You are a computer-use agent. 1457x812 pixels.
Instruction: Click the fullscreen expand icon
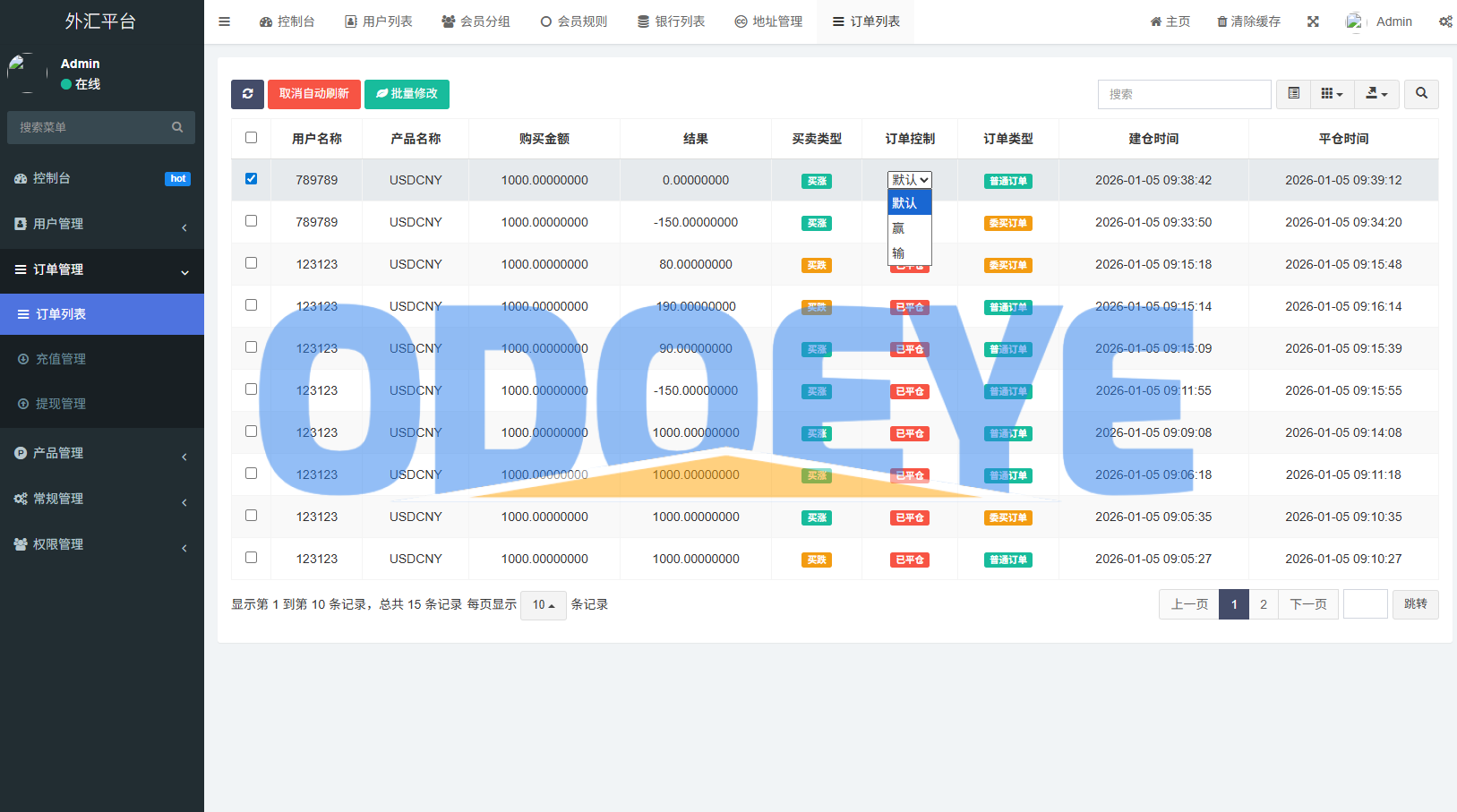[x=1313, y=21]
